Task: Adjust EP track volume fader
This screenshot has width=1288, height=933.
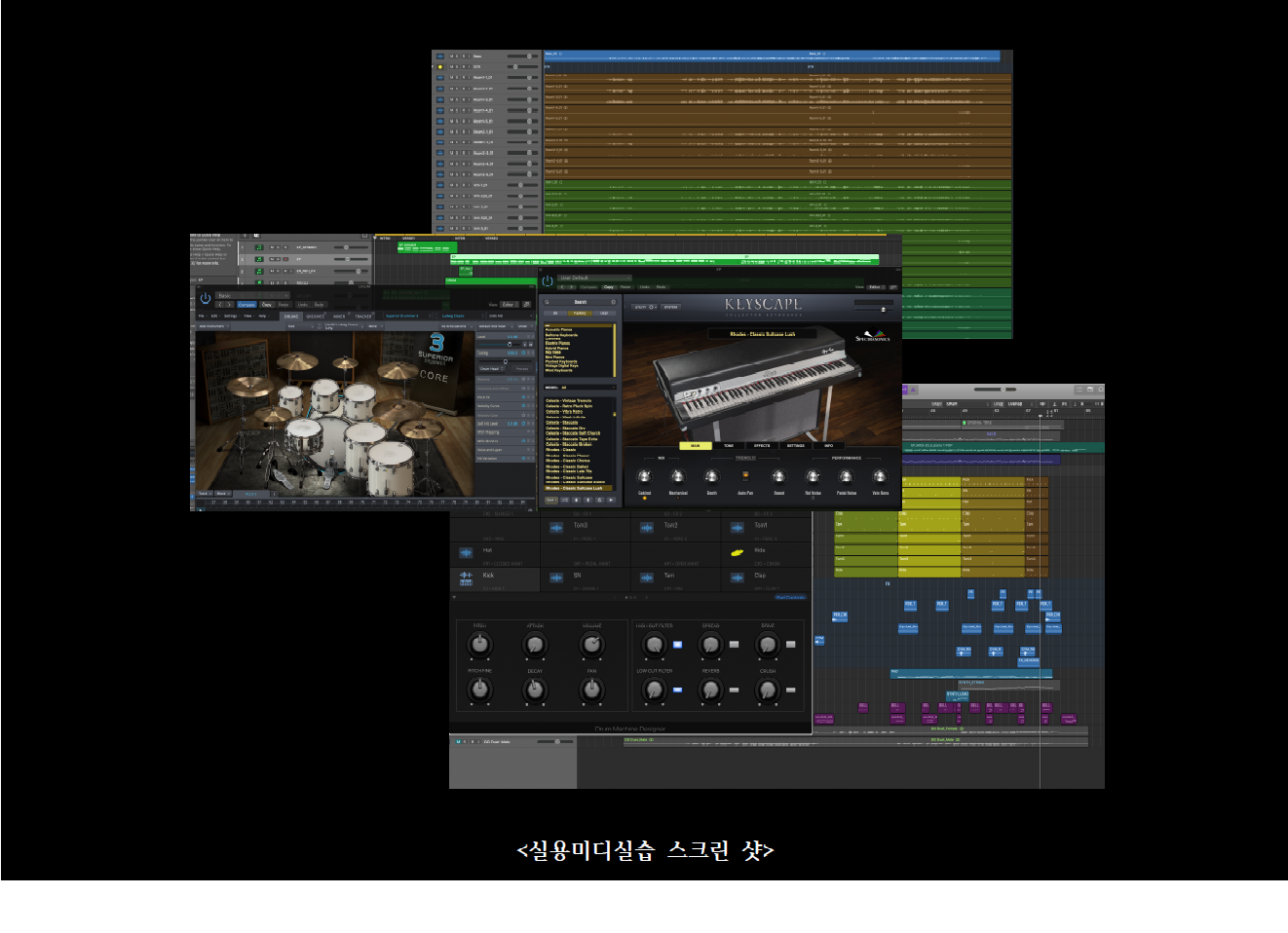Action: tap(352, 259)
